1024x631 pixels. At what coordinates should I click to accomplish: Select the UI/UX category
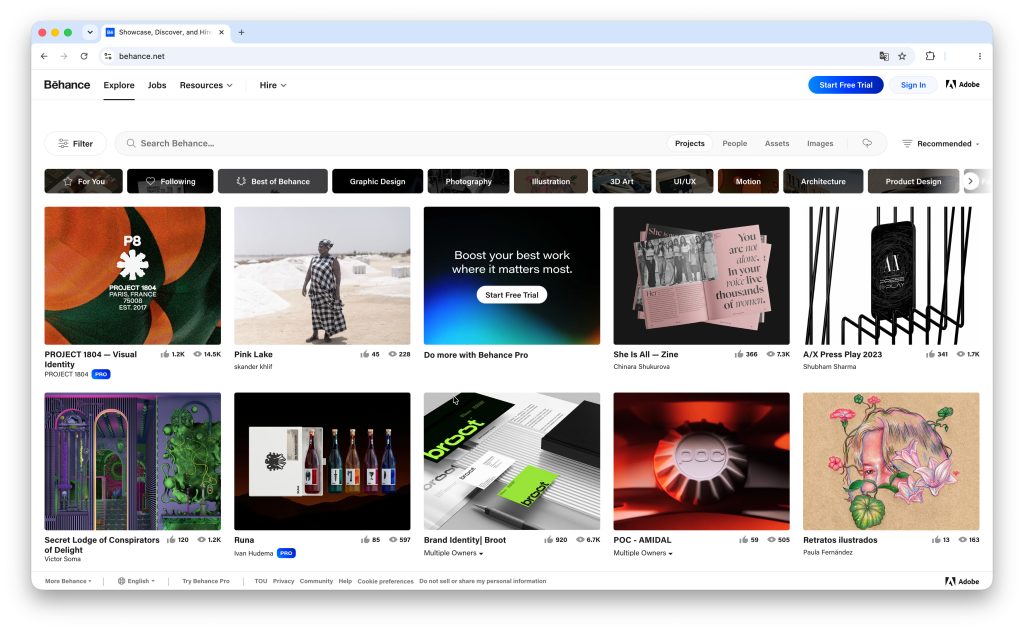[x=684, y=181]
